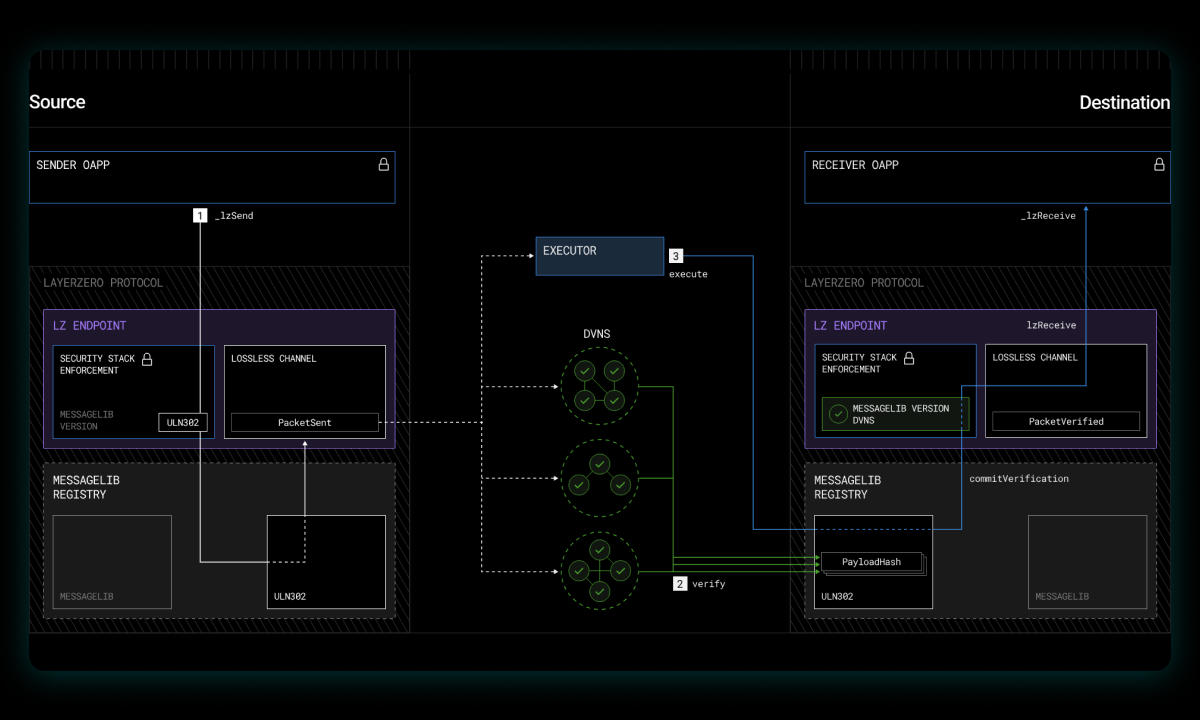The width and height of the screenshot is (1200, 720).
Task: Click the "verify" label
Action: click(x=709, y=583)
